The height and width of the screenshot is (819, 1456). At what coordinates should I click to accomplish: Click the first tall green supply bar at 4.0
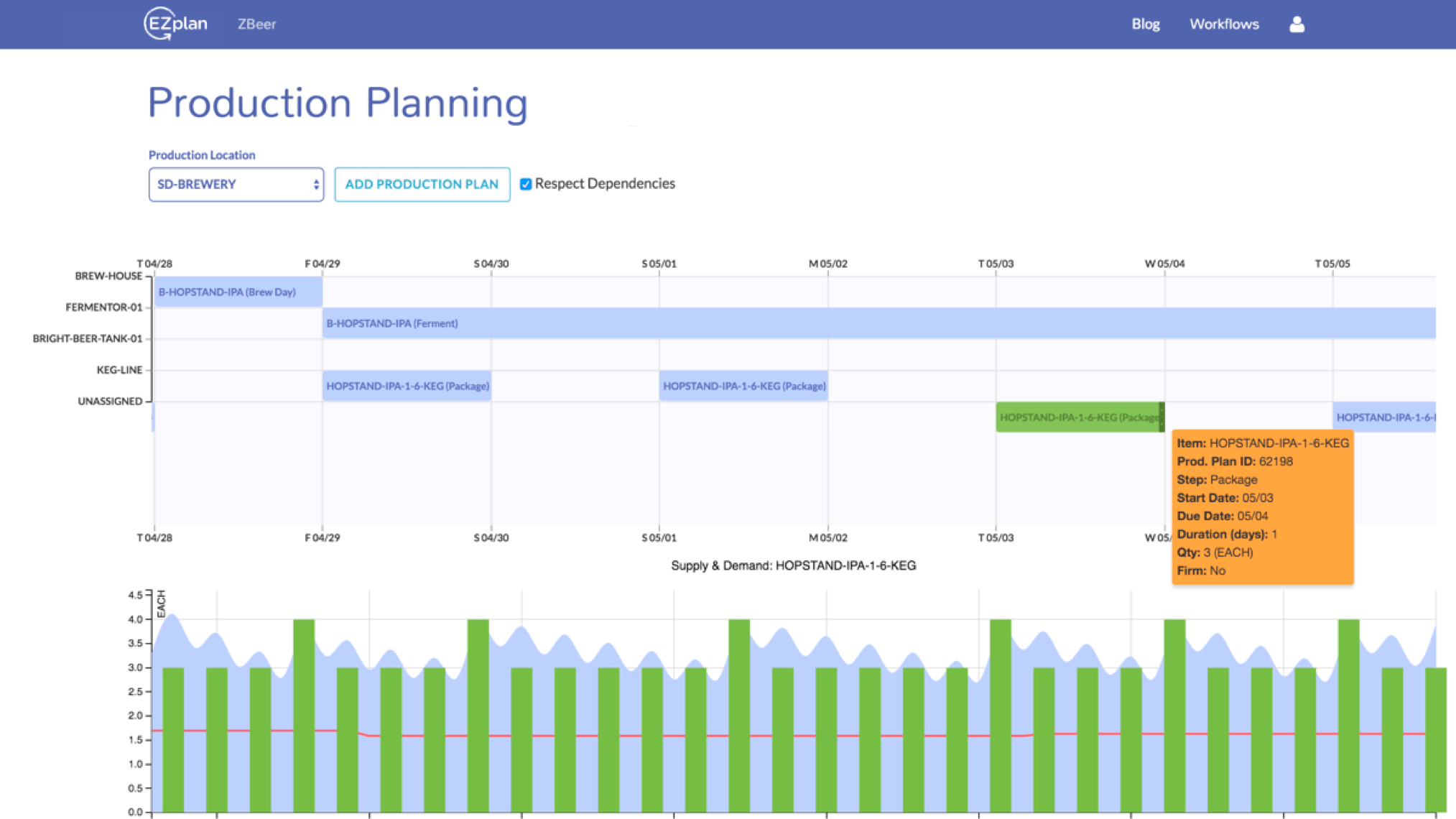[x=304, y=715]
